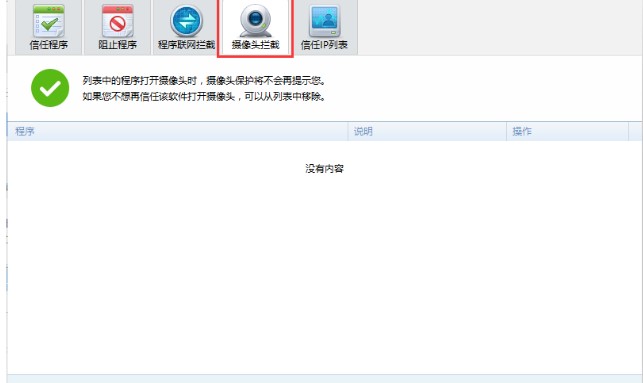
Task: Open the 信任程序 tab icon
Action: (48, 21)
